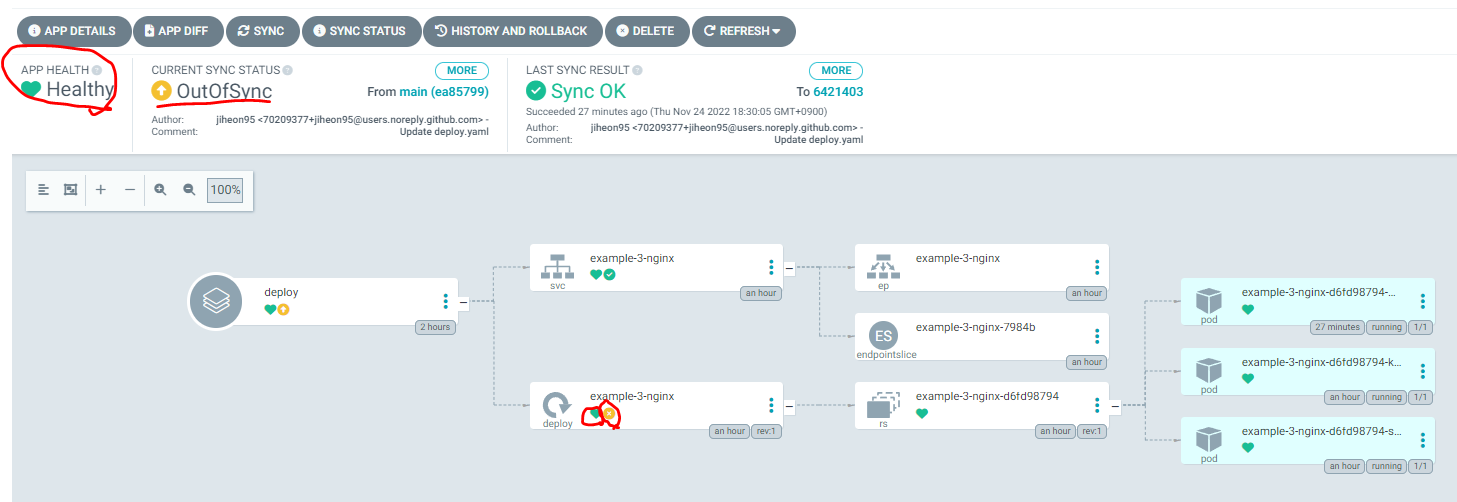This screenshot has width=1457, height=502.
Task: Open kebab menu of example-3-nginx-d6fd98794-k pod
Action: (1423, 371)
